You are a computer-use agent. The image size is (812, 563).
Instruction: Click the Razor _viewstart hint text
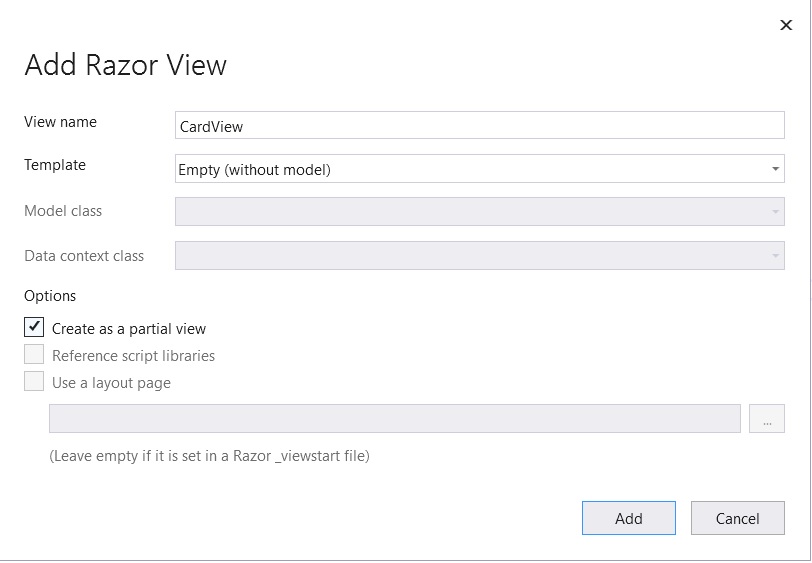pyautogui.click(x=209, y=456)
